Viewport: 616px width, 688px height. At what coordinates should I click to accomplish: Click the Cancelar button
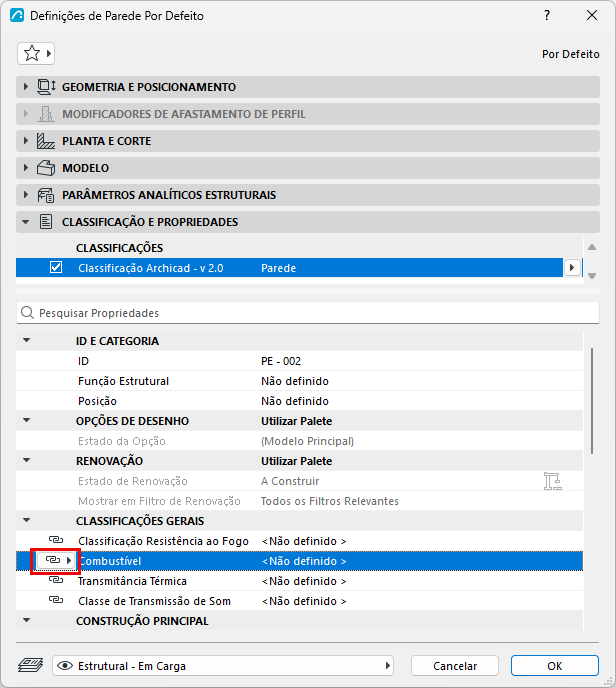pos(455,666)
